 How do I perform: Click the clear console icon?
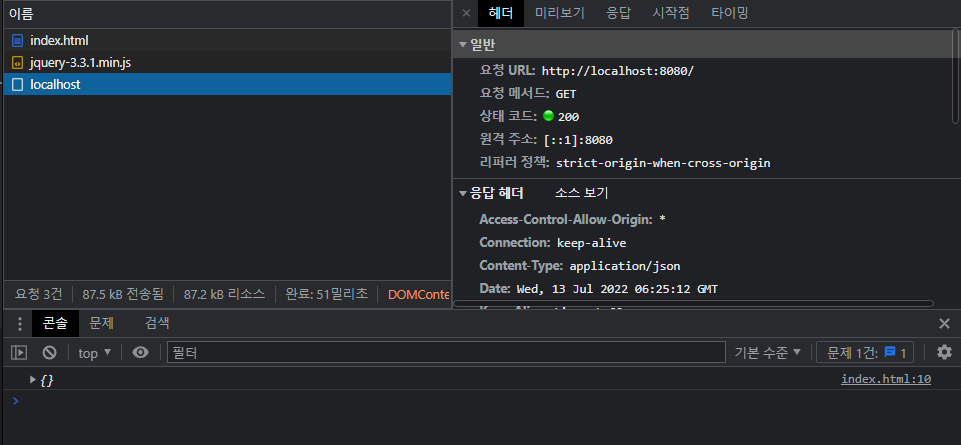coord(49,352)
